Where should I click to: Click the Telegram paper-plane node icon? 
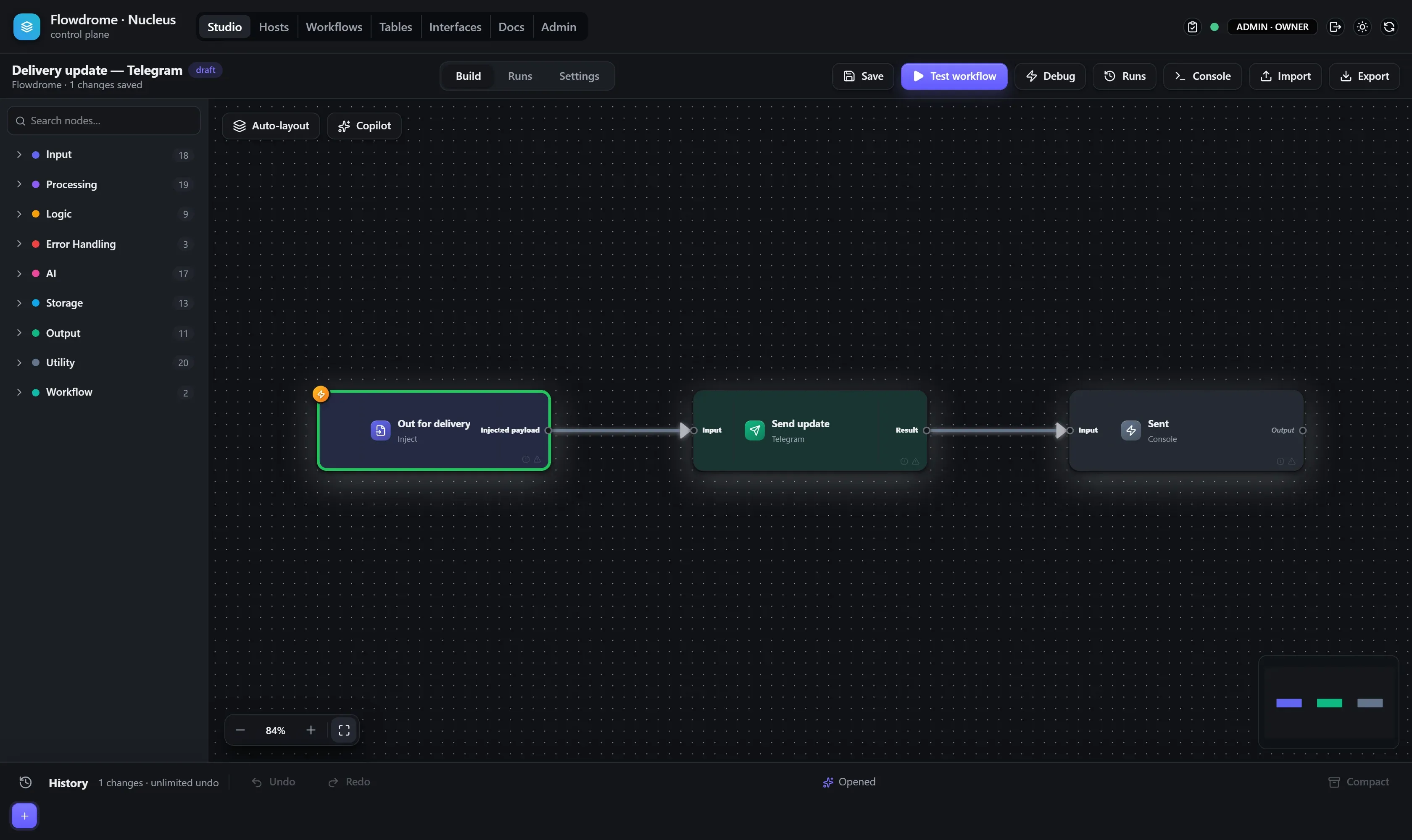[x=754, y=430]
